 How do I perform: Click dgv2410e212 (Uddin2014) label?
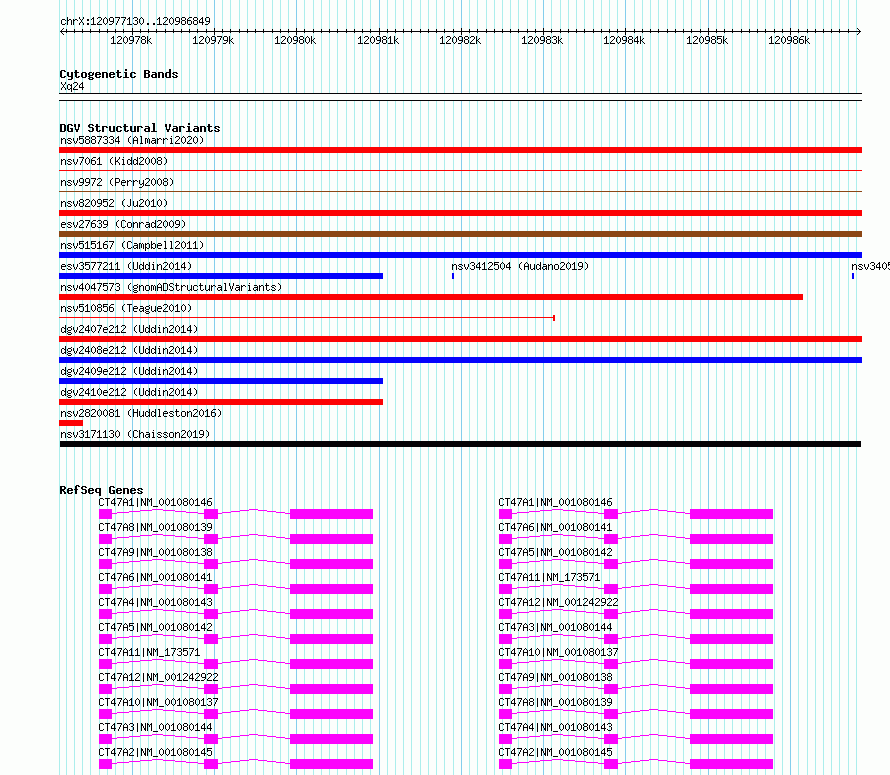coord(129,392)
